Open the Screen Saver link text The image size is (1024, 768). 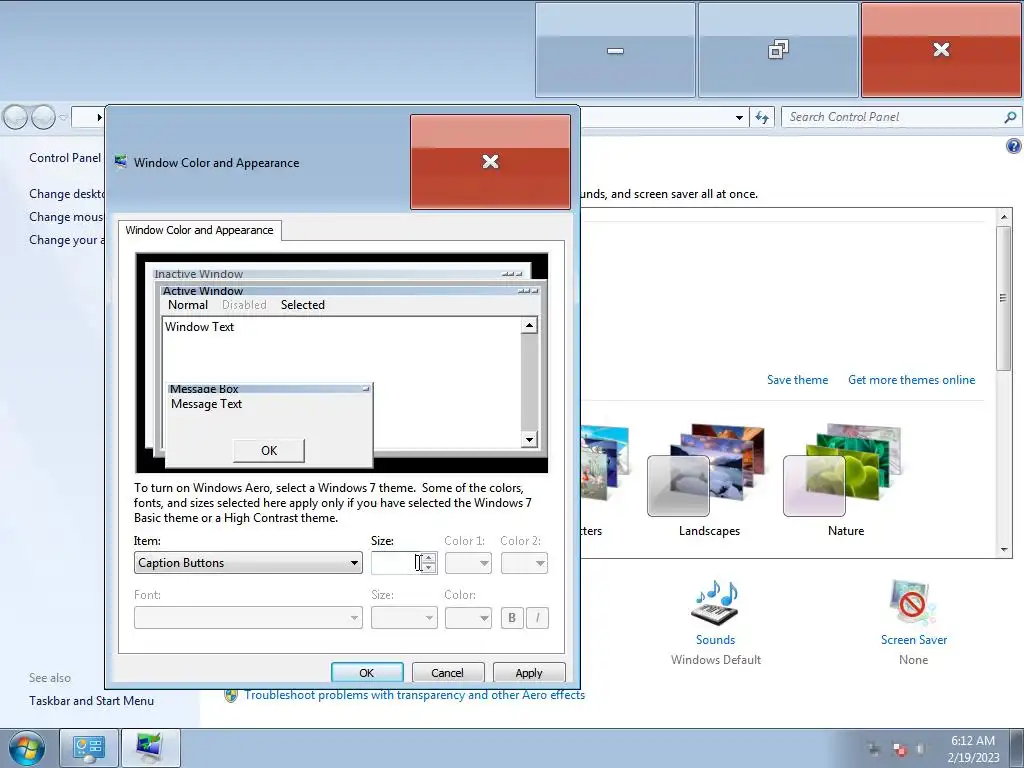(914, 640)
